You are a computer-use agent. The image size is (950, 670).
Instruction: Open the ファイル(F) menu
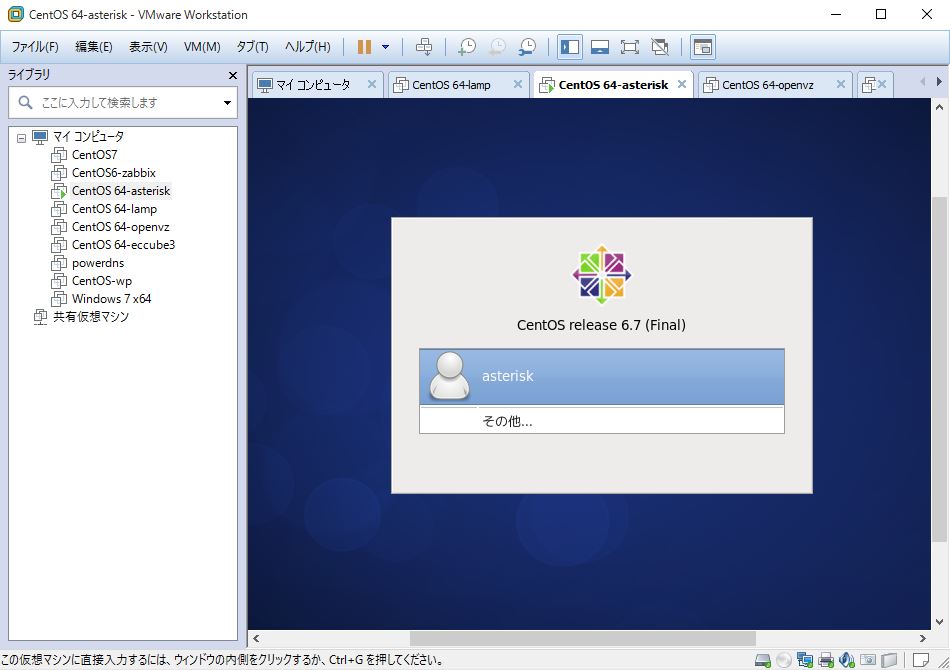coord(35,47)
